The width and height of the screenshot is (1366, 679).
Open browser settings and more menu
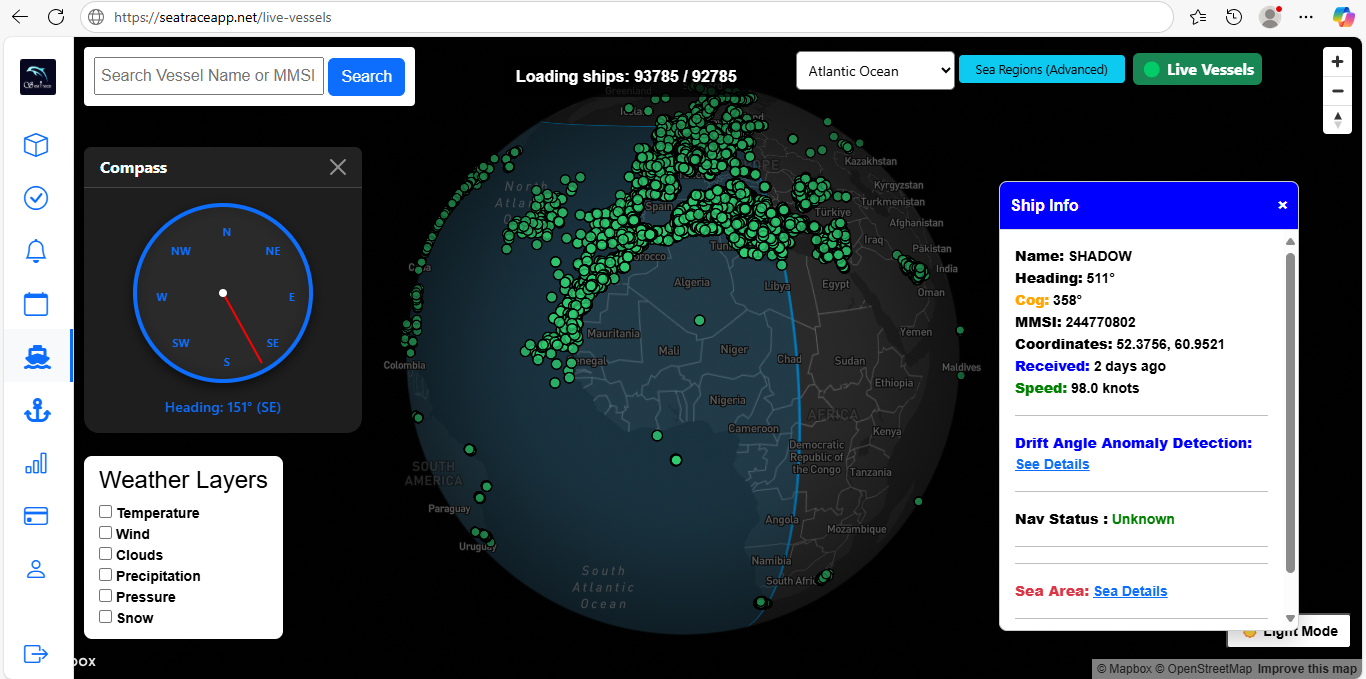[x=1306, y=17]
